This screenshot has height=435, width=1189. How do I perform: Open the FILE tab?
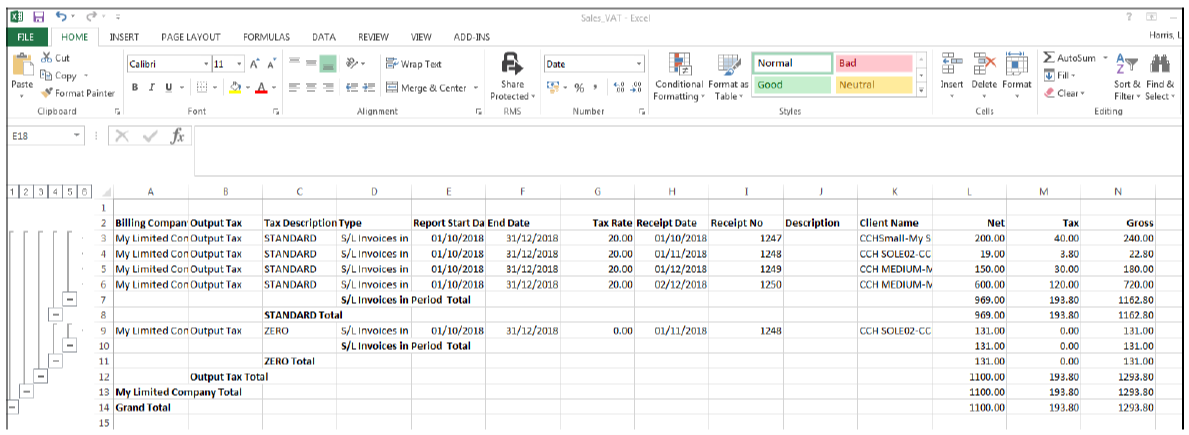[26, 36]
